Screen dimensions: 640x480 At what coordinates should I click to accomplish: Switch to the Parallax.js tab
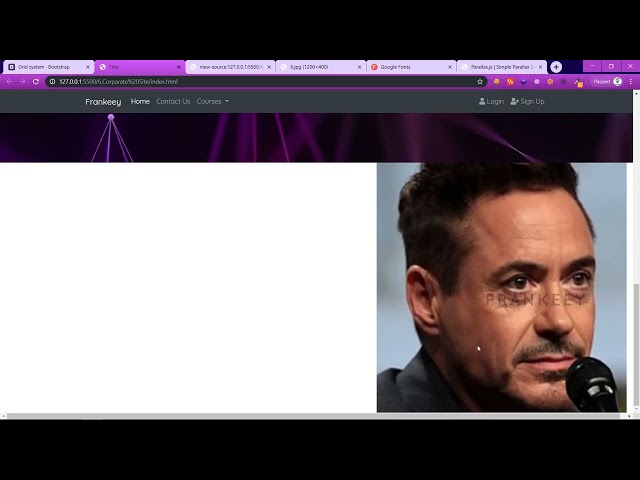502,67
